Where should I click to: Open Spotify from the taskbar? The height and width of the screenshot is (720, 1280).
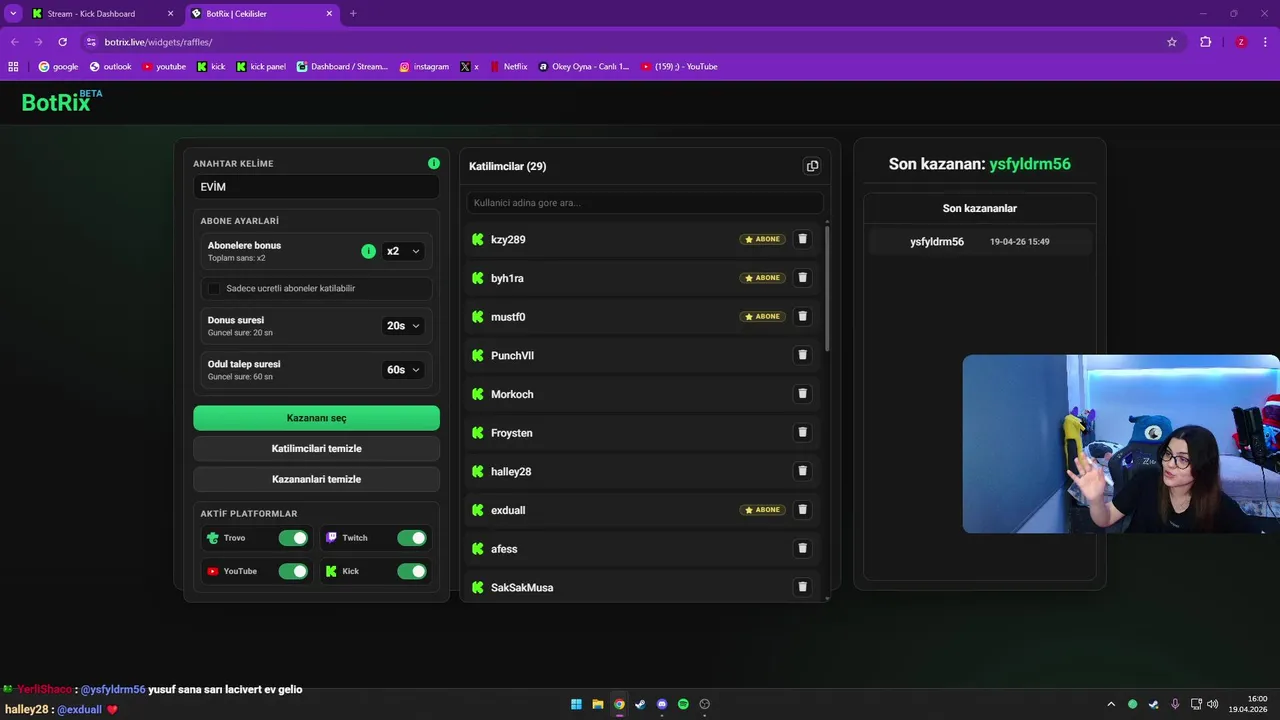point(683,704)
